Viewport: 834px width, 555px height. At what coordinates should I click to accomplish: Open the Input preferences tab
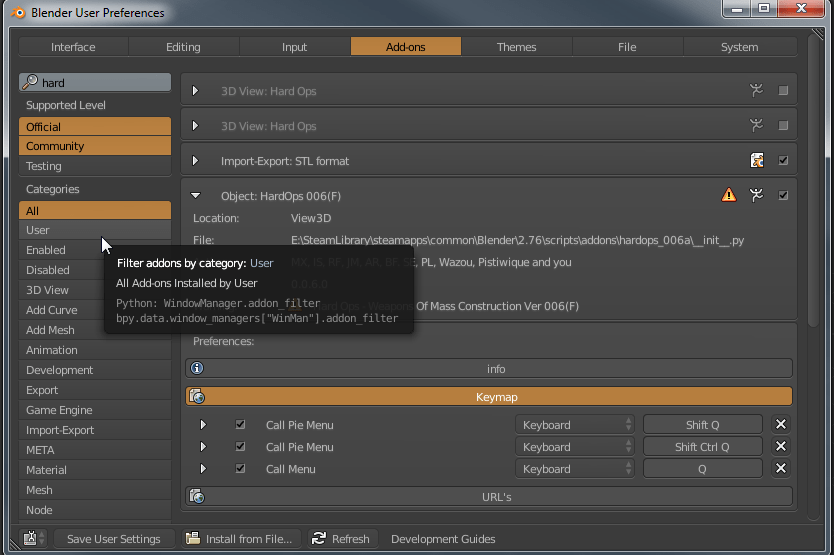(x=295, y=47)
